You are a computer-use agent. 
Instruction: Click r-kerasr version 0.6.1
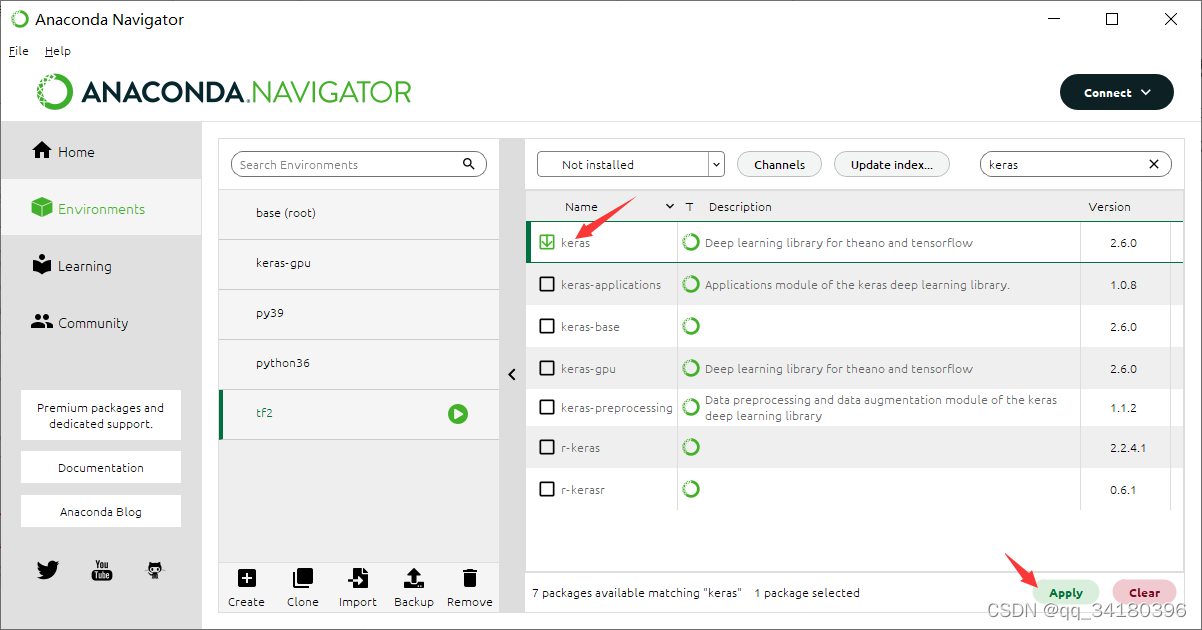(1123, 490)
